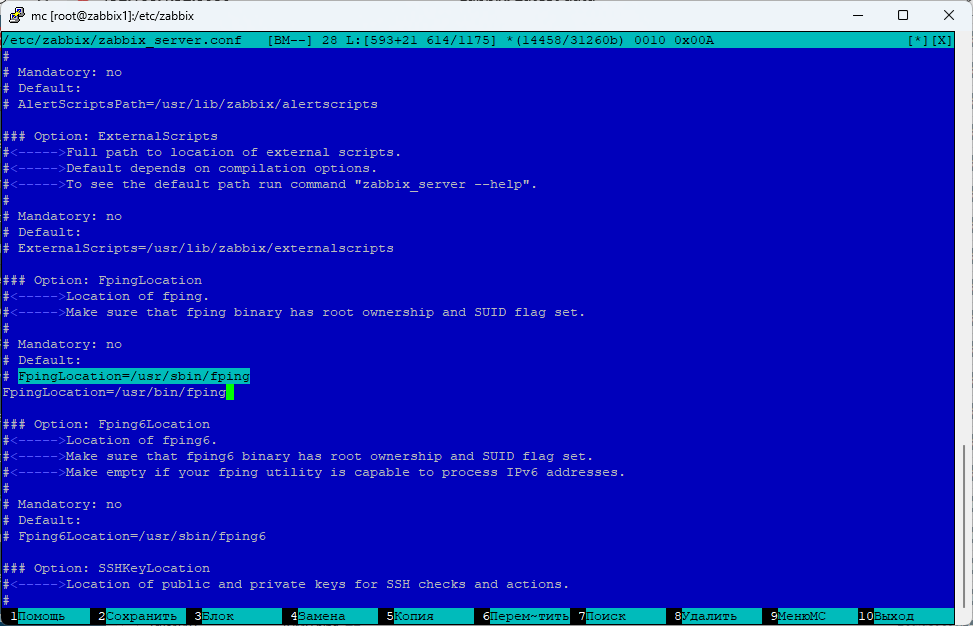Screen dimensions: 973x626
Task: Click the '### Option: ExternalScripts' line
Action: point(110,136)
